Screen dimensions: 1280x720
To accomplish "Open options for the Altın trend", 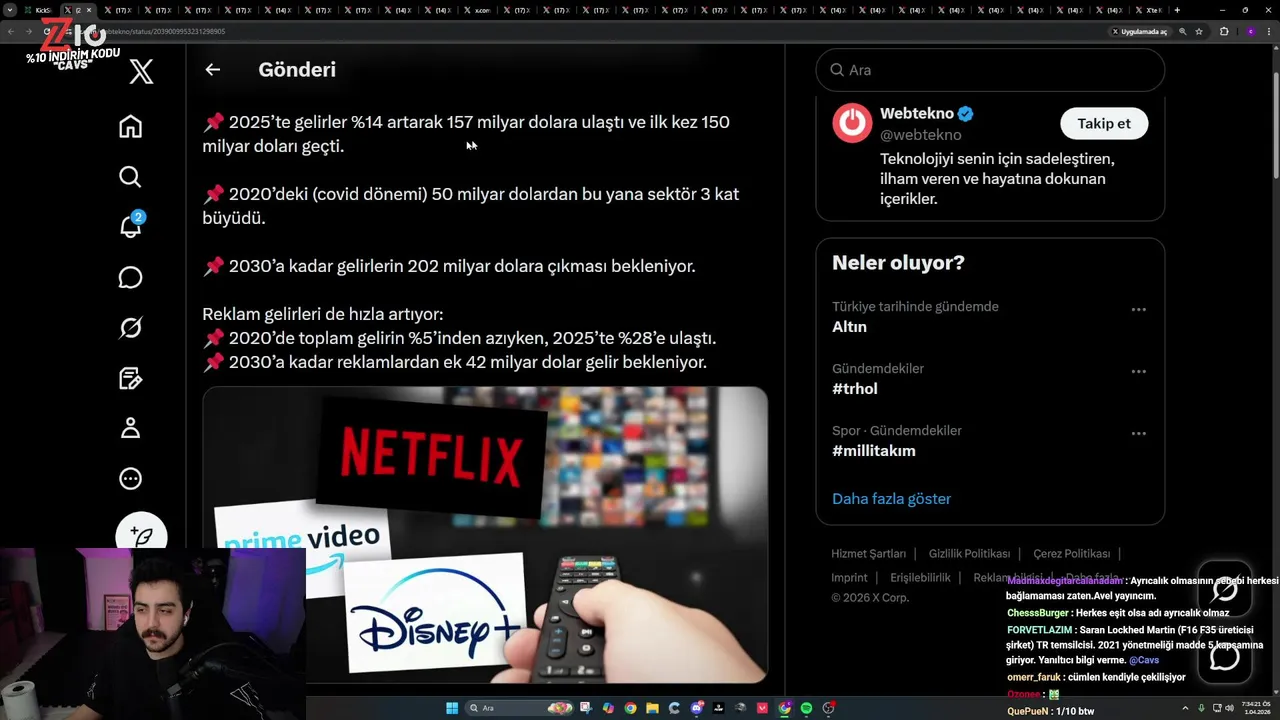I will 1138,310.
